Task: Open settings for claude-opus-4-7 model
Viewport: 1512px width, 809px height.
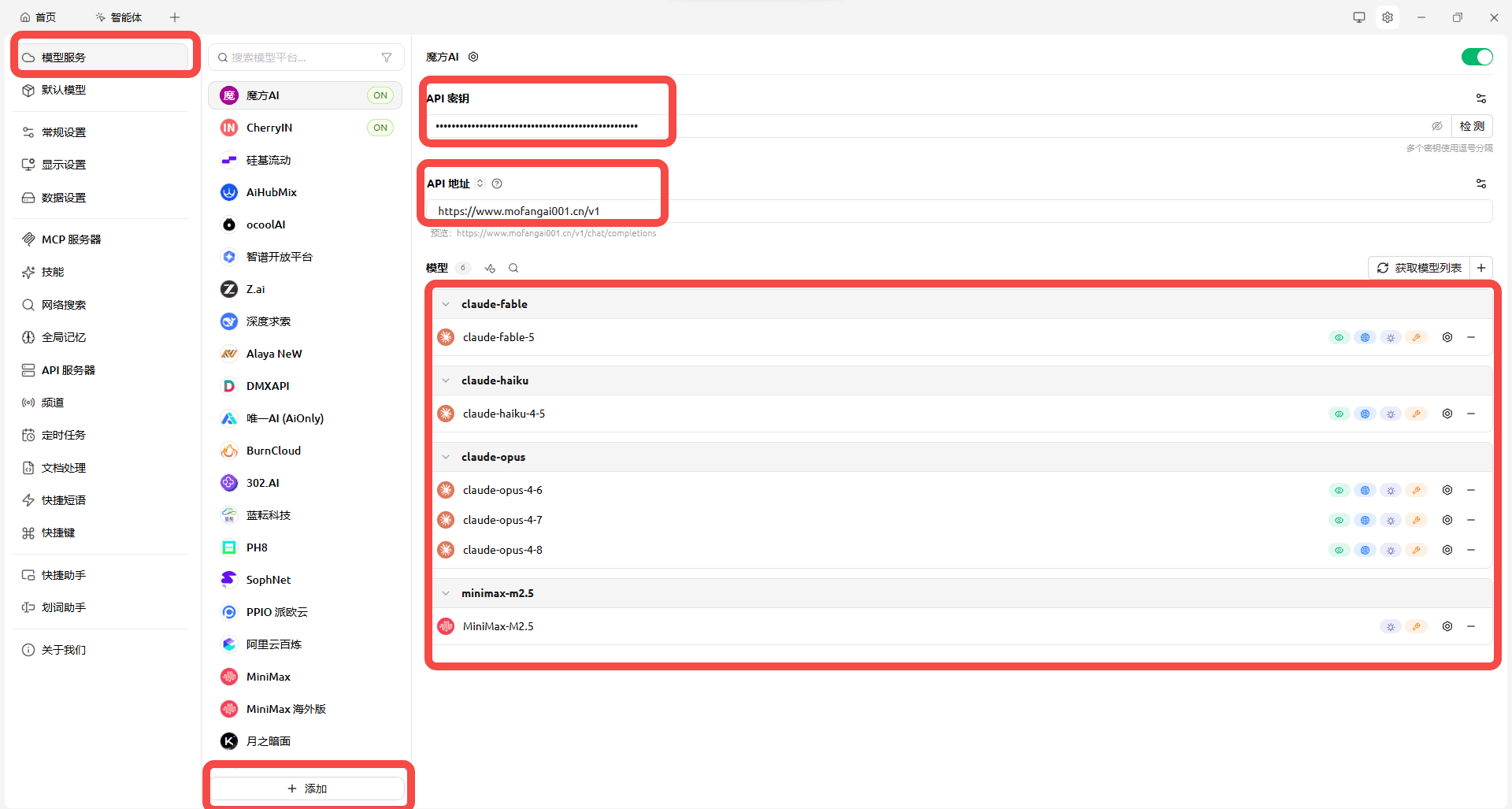Action: point(1447,520)
